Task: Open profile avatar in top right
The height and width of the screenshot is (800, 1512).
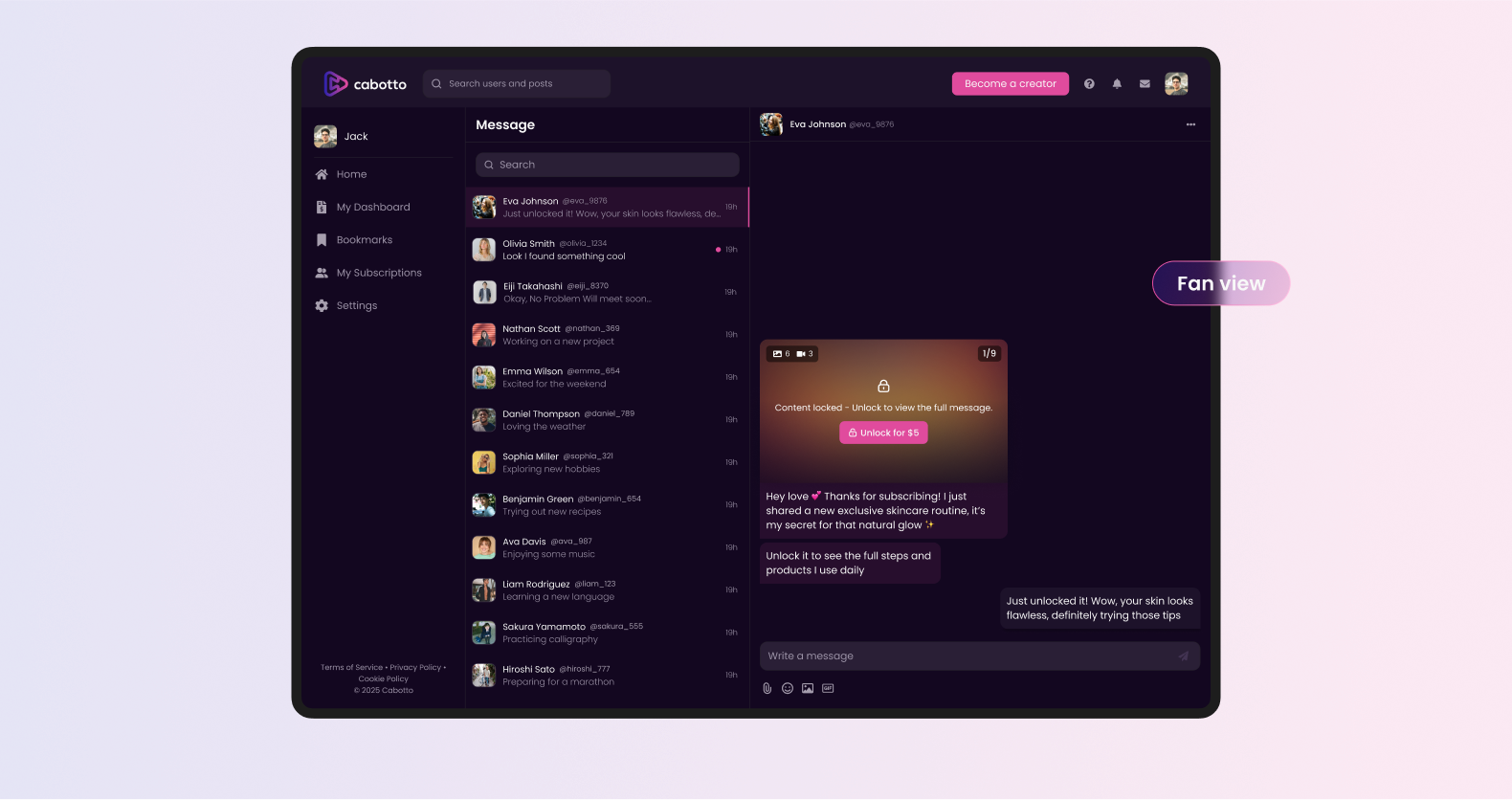Action: tap(1176, 84)
